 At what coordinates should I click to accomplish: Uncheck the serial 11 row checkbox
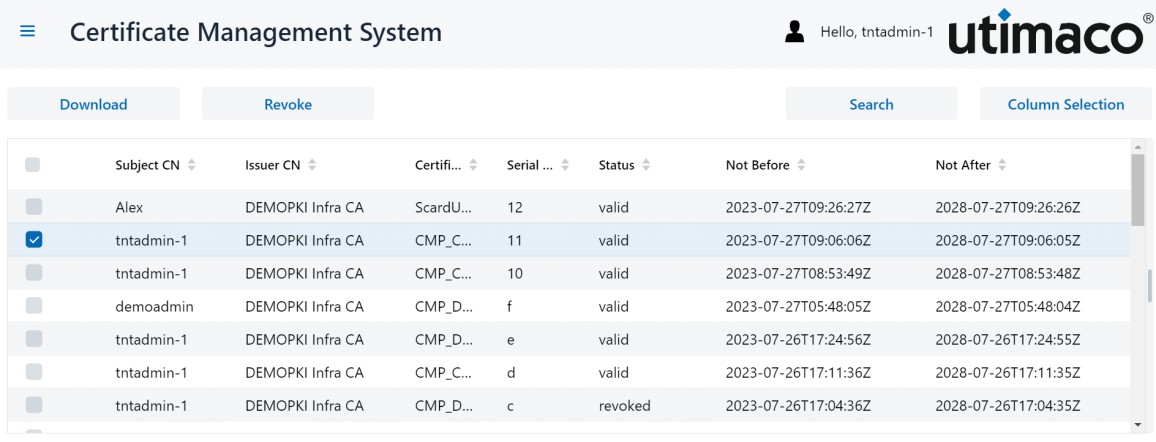[x=34, y=239]
